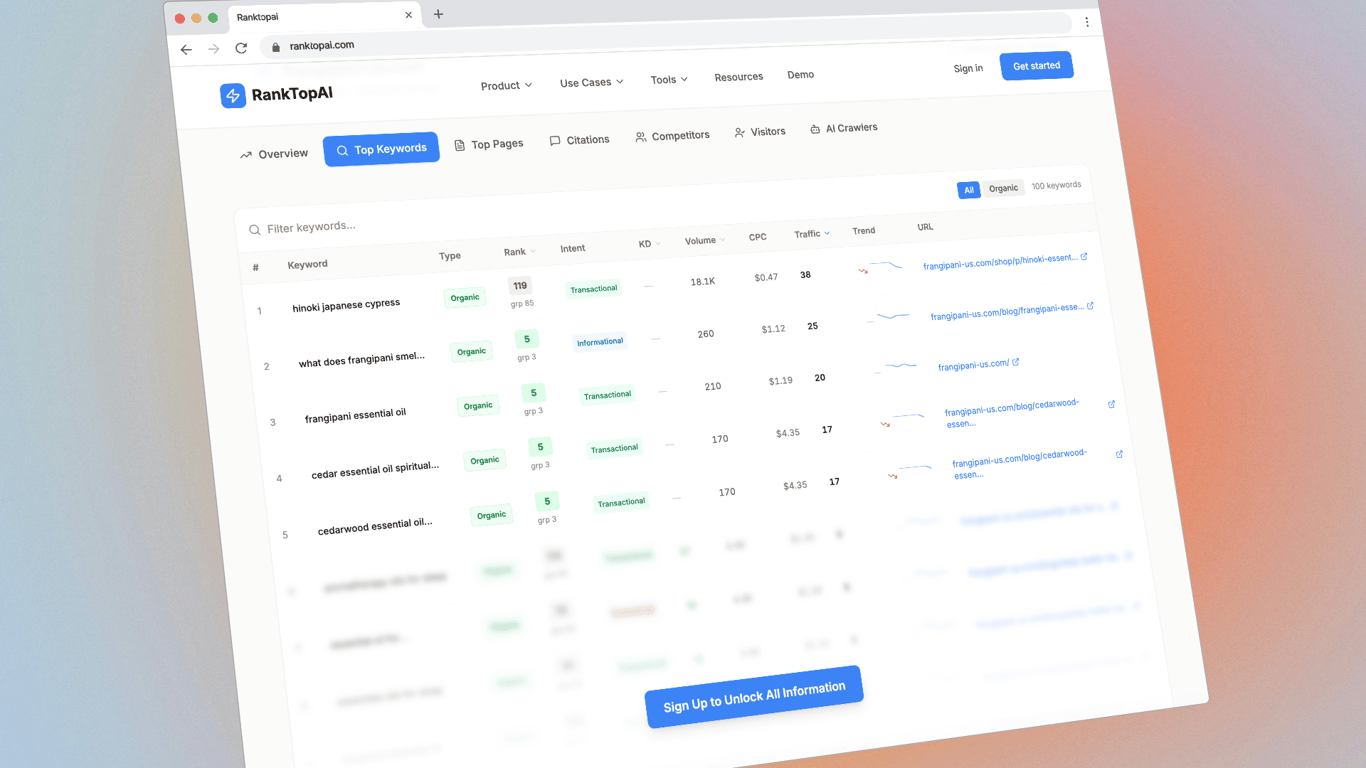Expand the Tools menu

pyautogui.click(x=668, y=79)
